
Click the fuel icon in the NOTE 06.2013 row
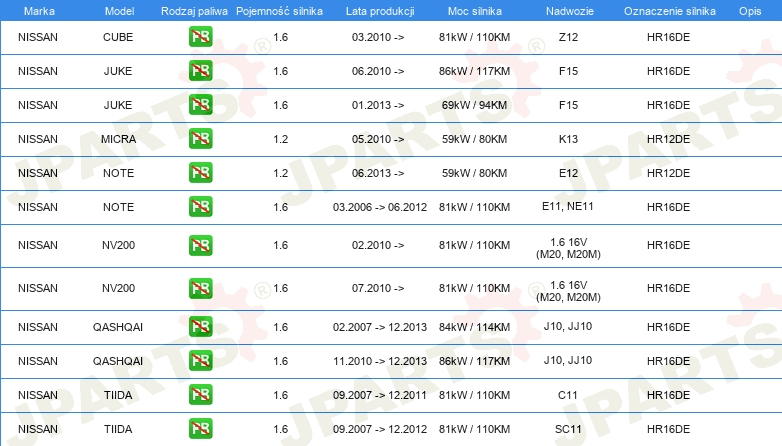pyautogui.click(x=200, y=173)
